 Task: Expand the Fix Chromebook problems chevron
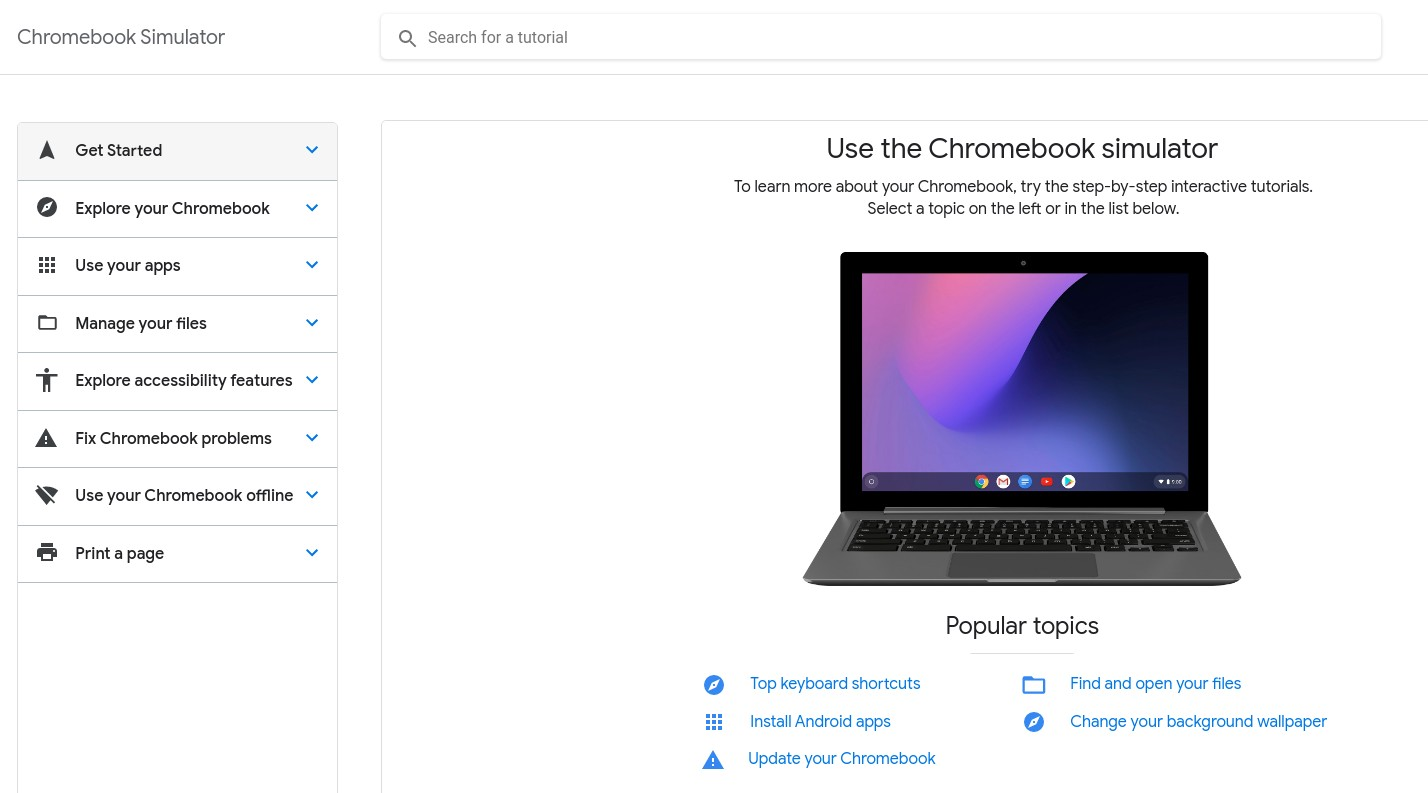tap(312, 438)
